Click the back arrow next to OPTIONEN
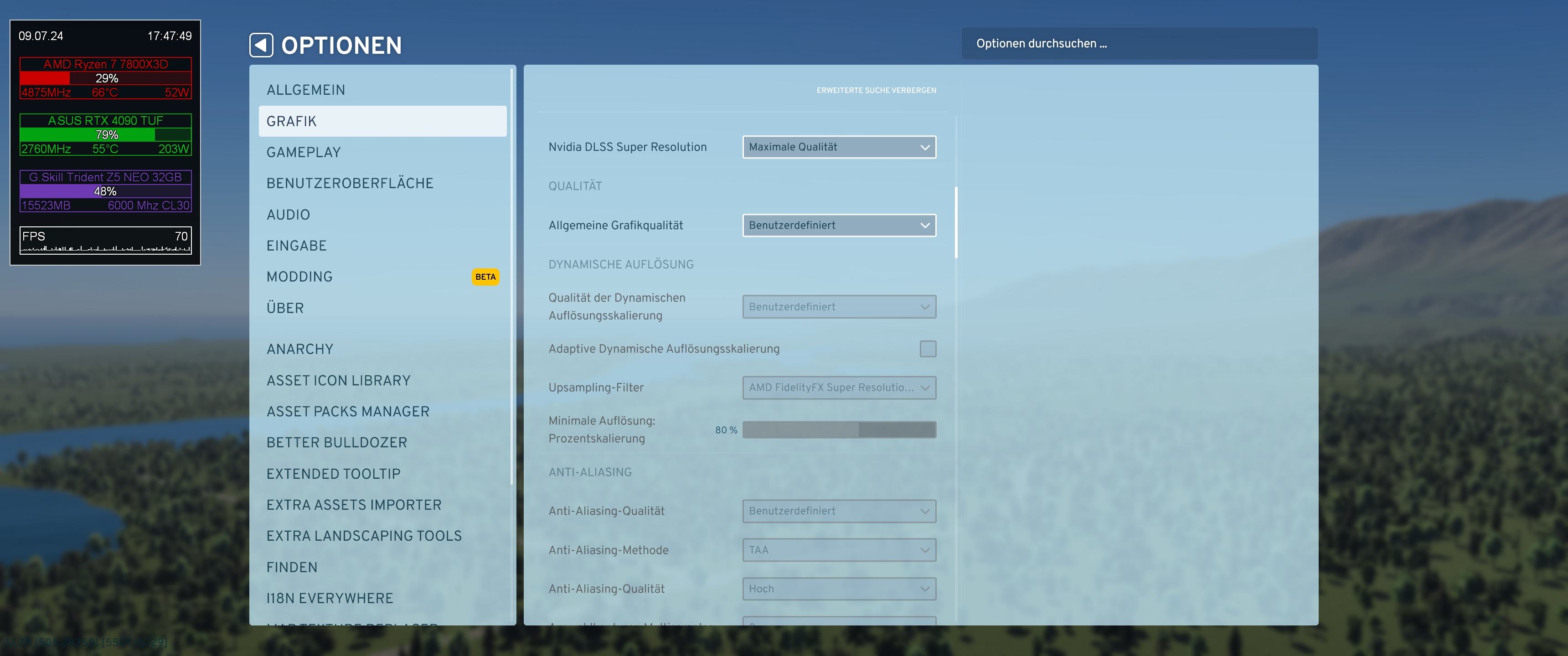The image size is (1568, 656). point(261,45)
